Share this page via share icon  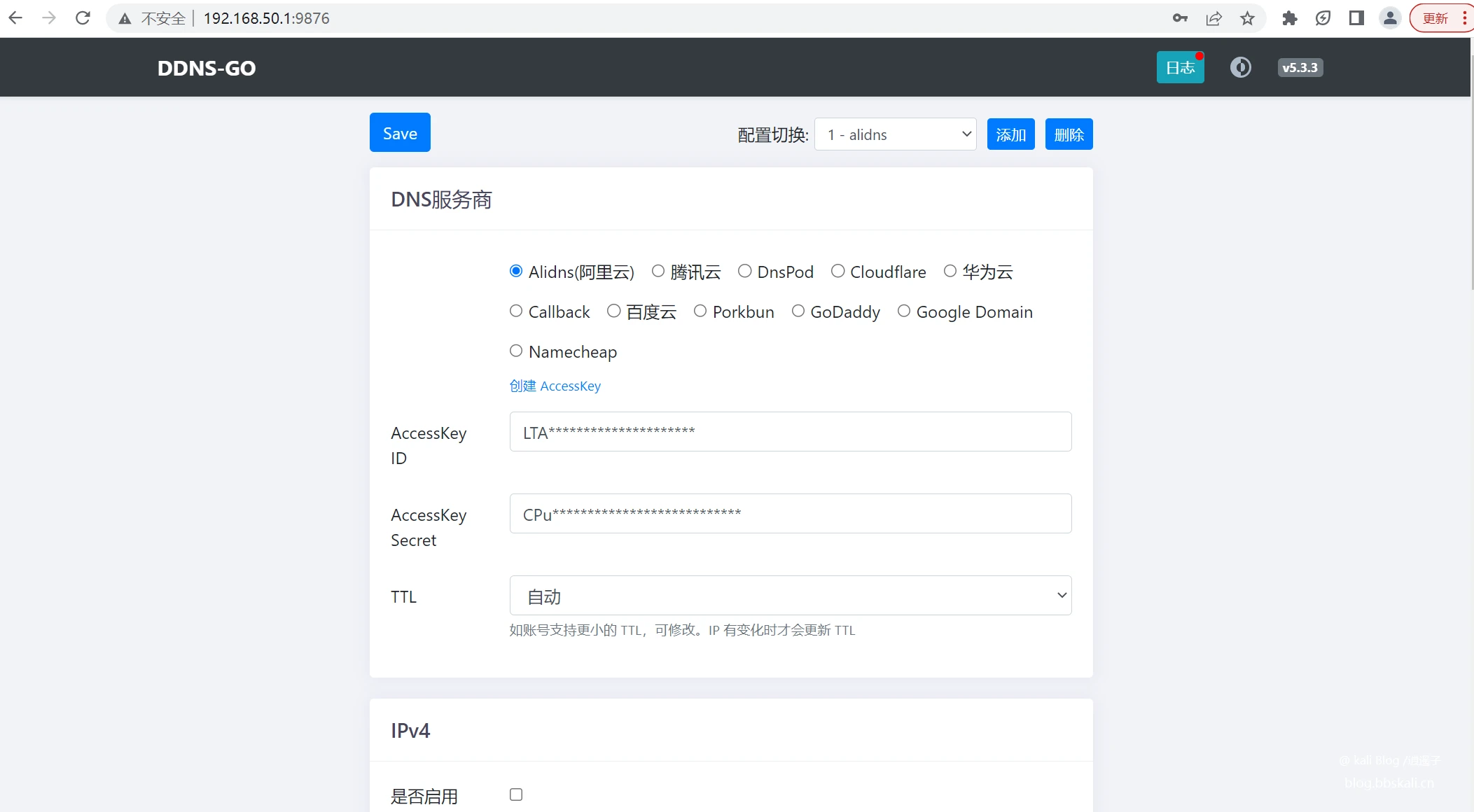click(x=1214, y=18)
